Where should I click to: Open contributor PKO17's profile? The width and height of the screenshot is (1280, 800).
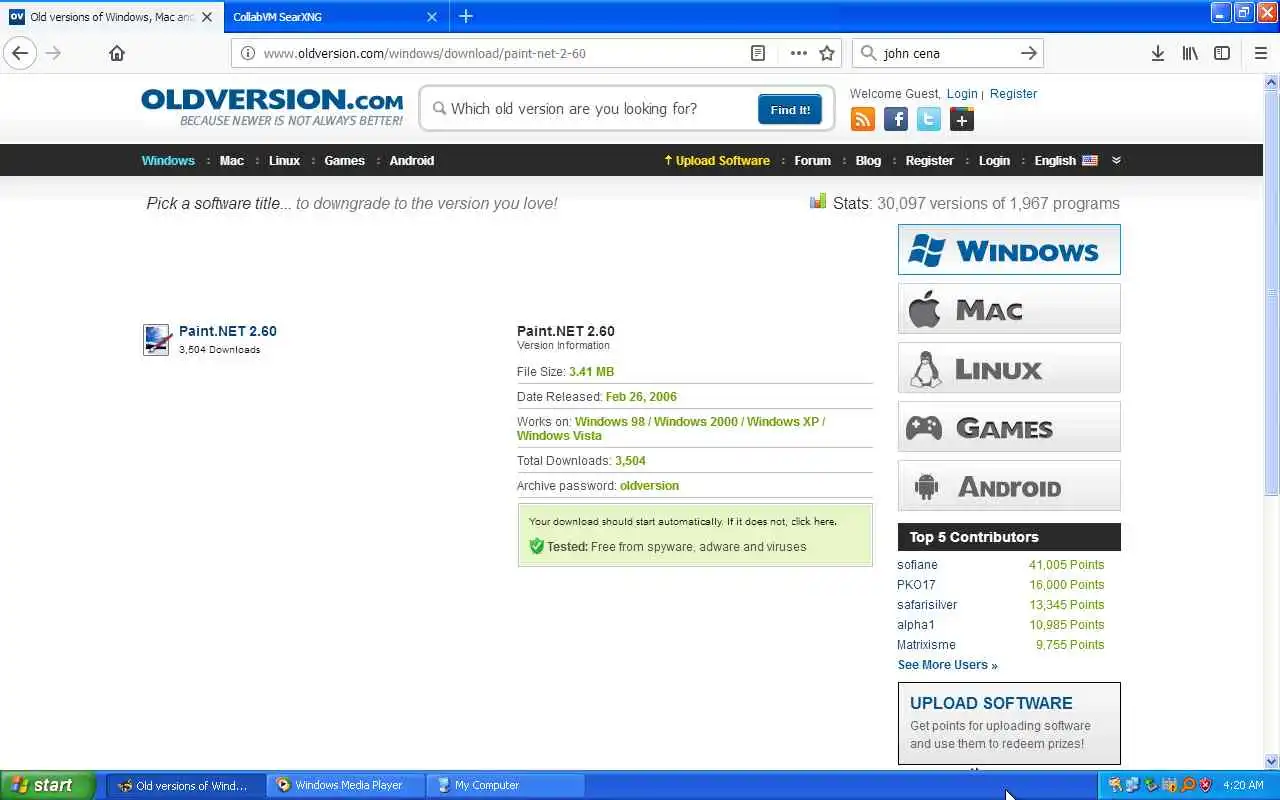[x=916, y=585]
